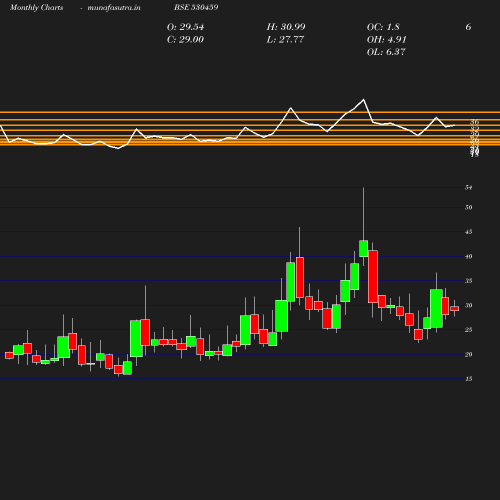Click the 30 price axis label
The image size is (500, 500).
click(x=469, y=305)
